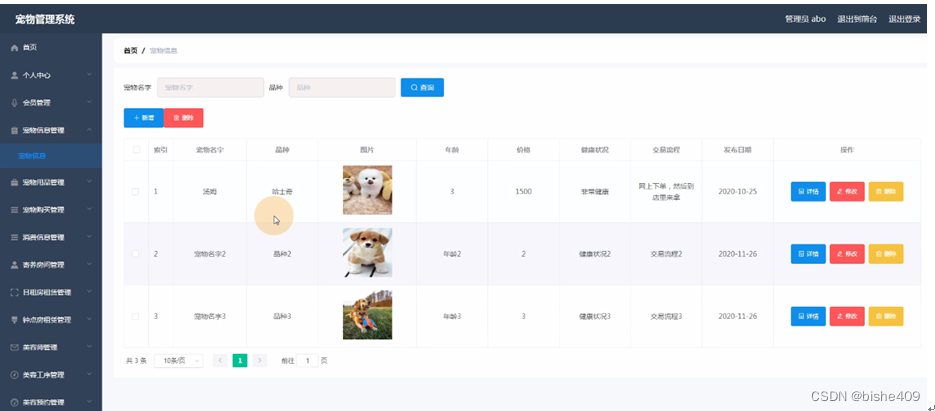Expand the 消费信息管理 chevron
The image size is (935, 411).
(x=89, y=237)
